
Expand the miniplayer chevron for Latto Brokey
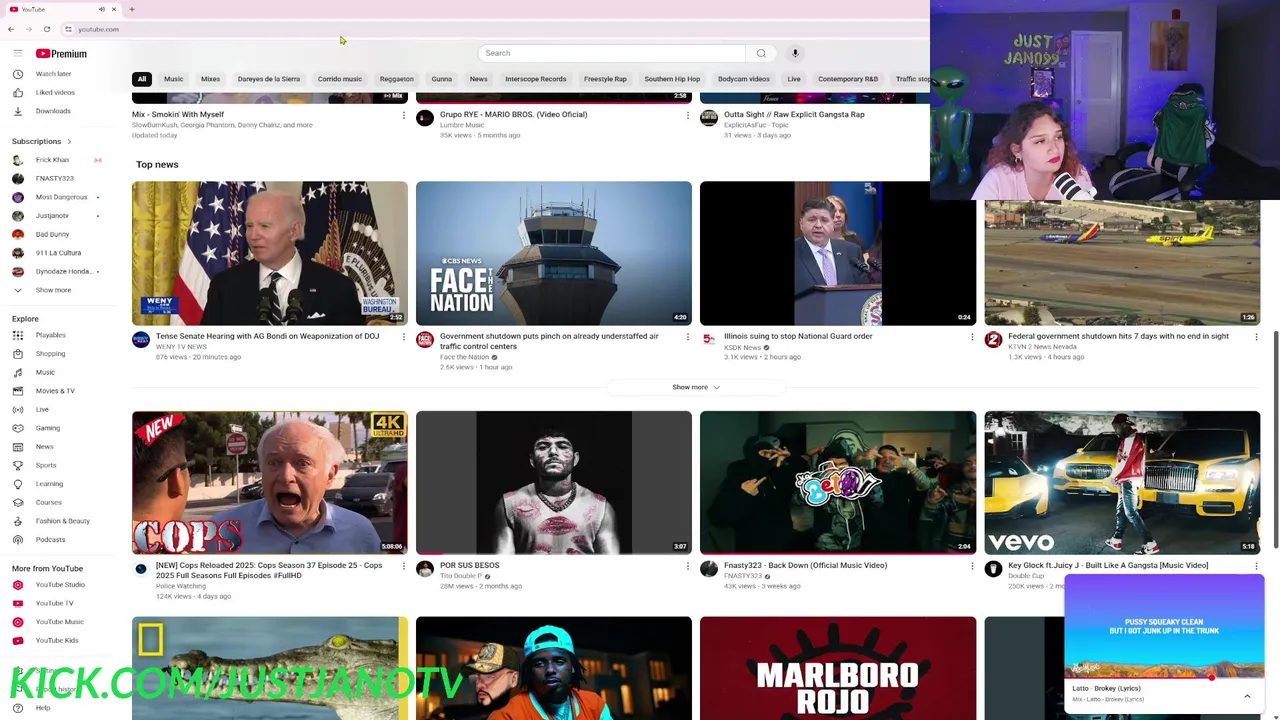(x=1247, y=696)
